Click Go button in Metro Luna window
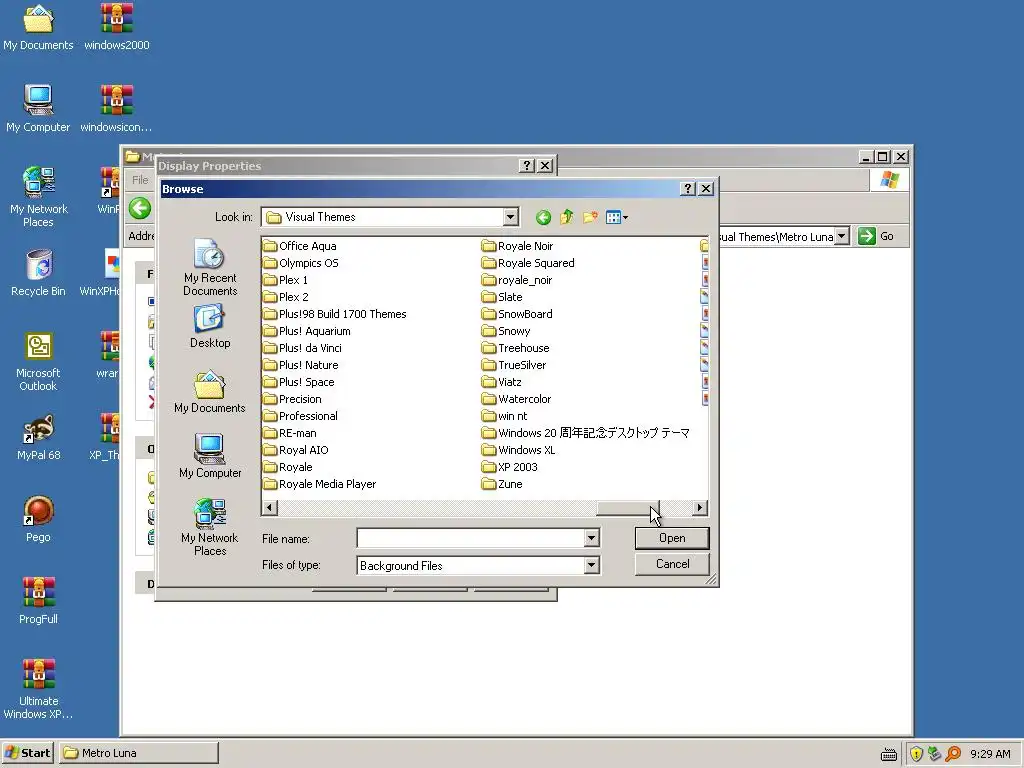Image resolution: width=1024 pixels, height=768 pixels. tap(876, 236)
